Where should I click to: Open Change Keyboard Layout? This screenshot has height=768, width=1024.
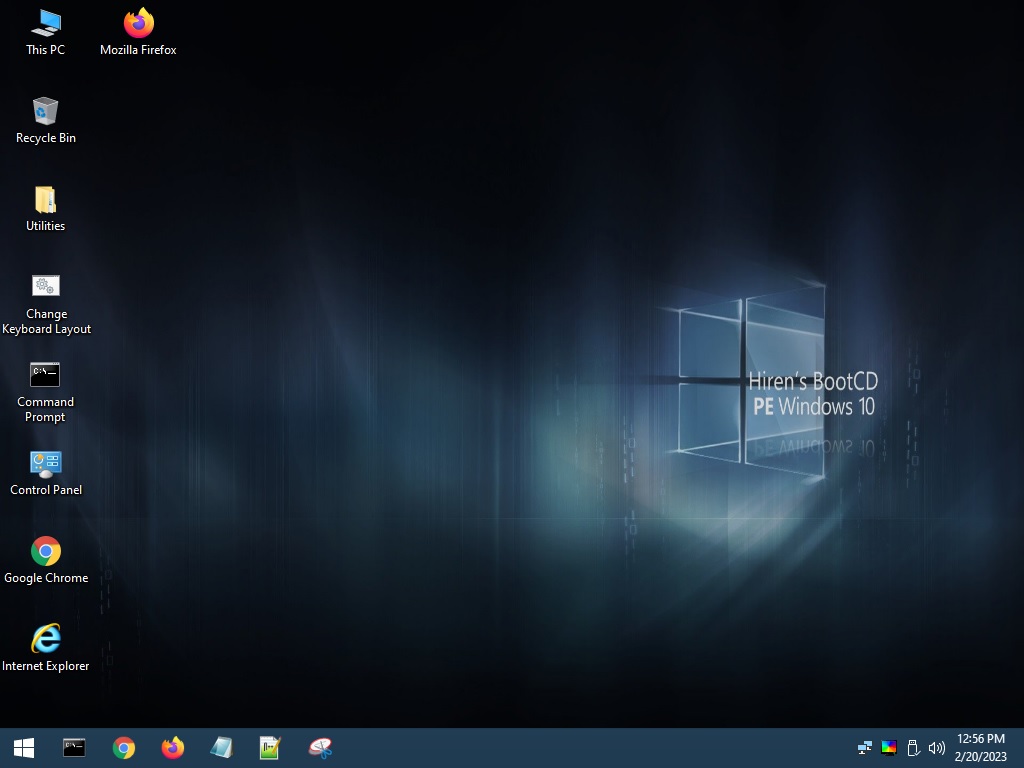46,287
